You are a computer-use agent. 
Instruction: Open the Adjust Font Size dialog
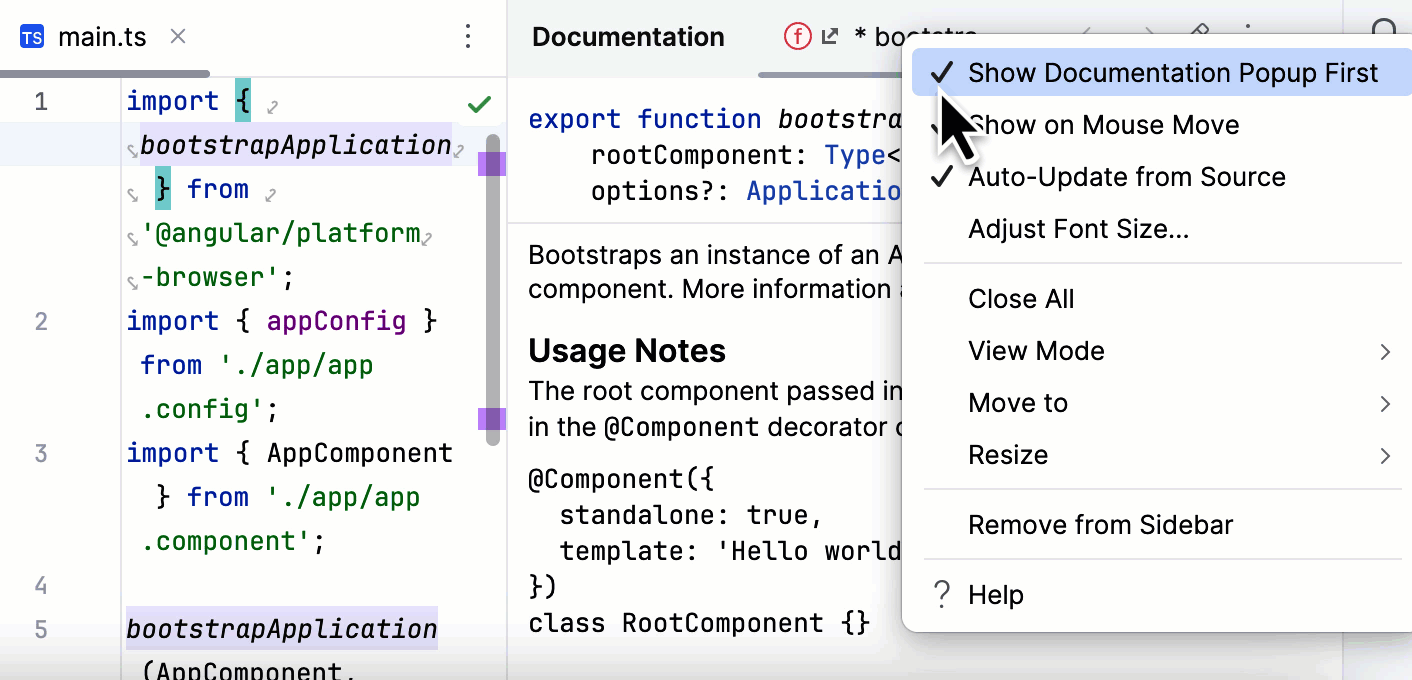tap(1079, 228)
